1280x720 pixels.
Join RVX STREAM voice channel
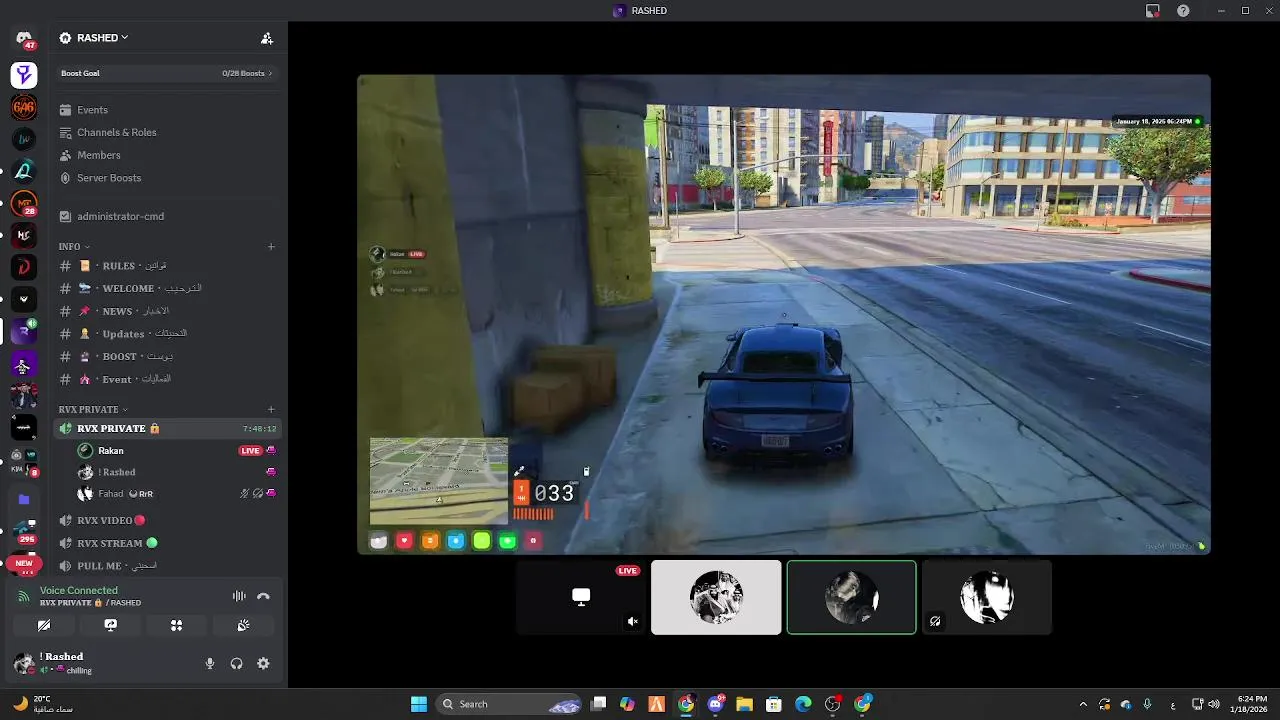coord(168,543)
